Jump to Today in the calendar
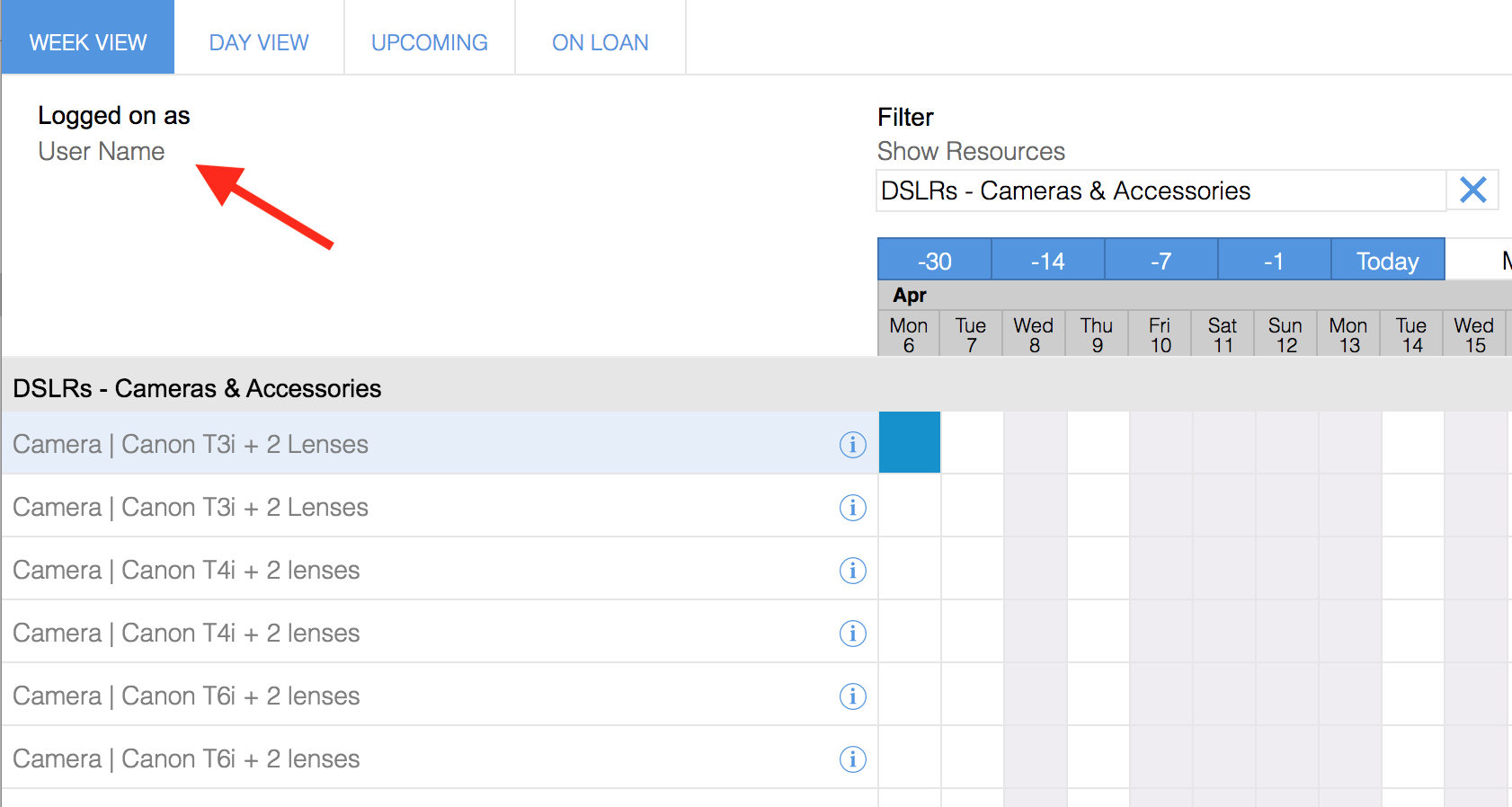 click(1388, 260)
